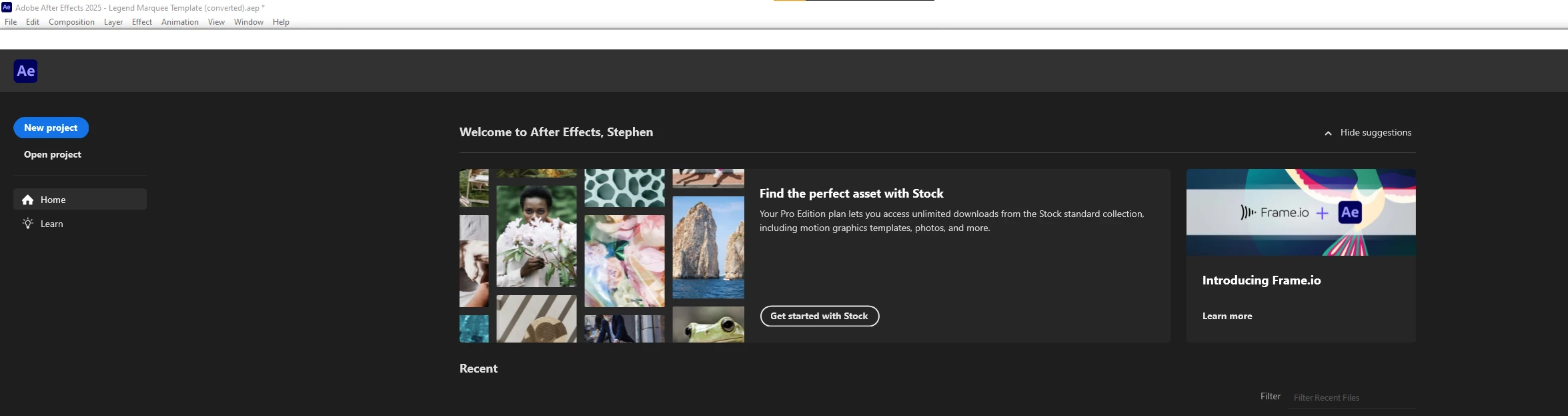This screenshot has width=1568, height=416.
Task: Click Learn more about Frame.io
Action: click(1227, 316)
